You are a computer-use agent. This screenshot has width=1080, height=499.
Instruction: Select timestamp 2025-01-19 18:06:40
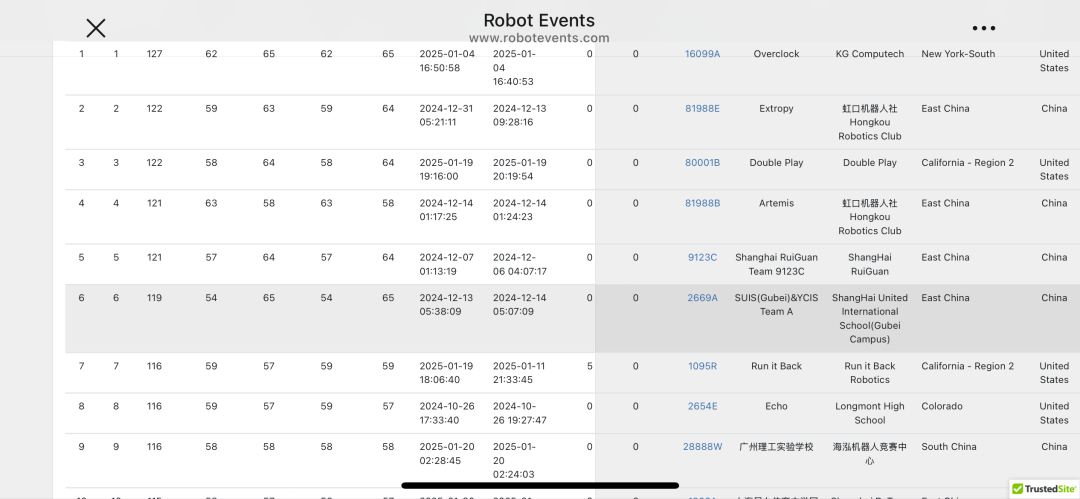pyautogui.click(x=446, y=373)
